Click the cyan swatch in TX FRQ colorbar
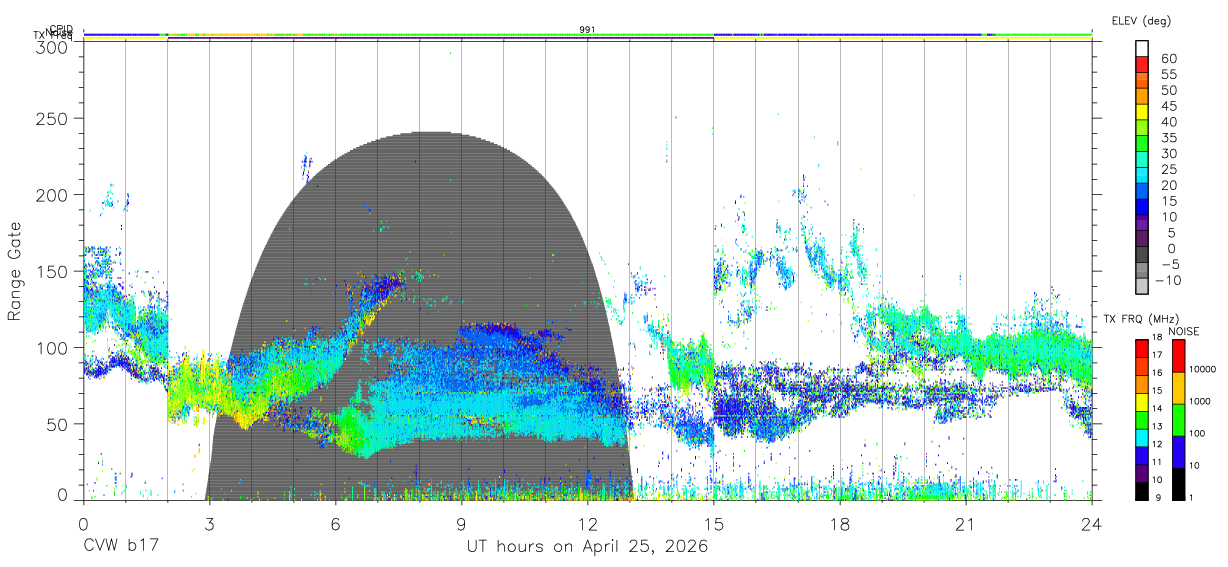 1142,437
